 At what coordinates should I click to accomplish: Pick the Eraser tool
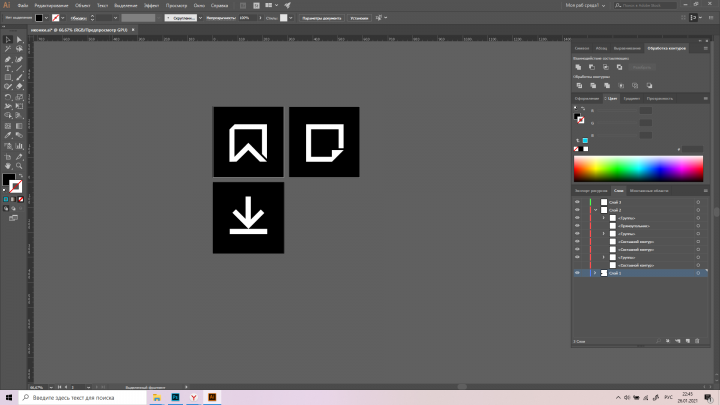(x=19, y=86)
